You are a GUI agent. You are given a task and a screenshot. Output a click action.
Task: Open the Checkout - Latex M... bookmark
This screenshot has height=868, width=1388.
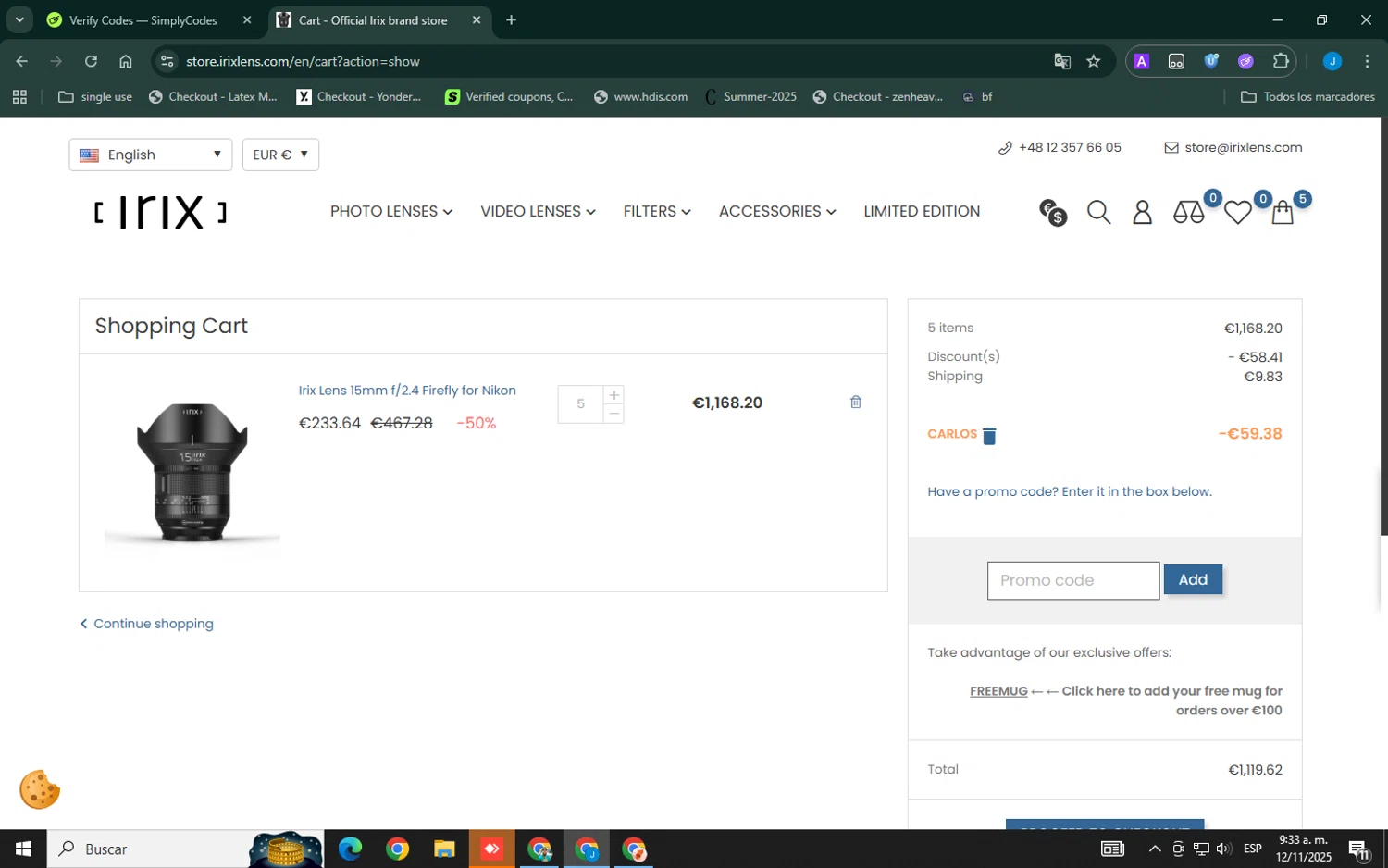click(213, 96)
